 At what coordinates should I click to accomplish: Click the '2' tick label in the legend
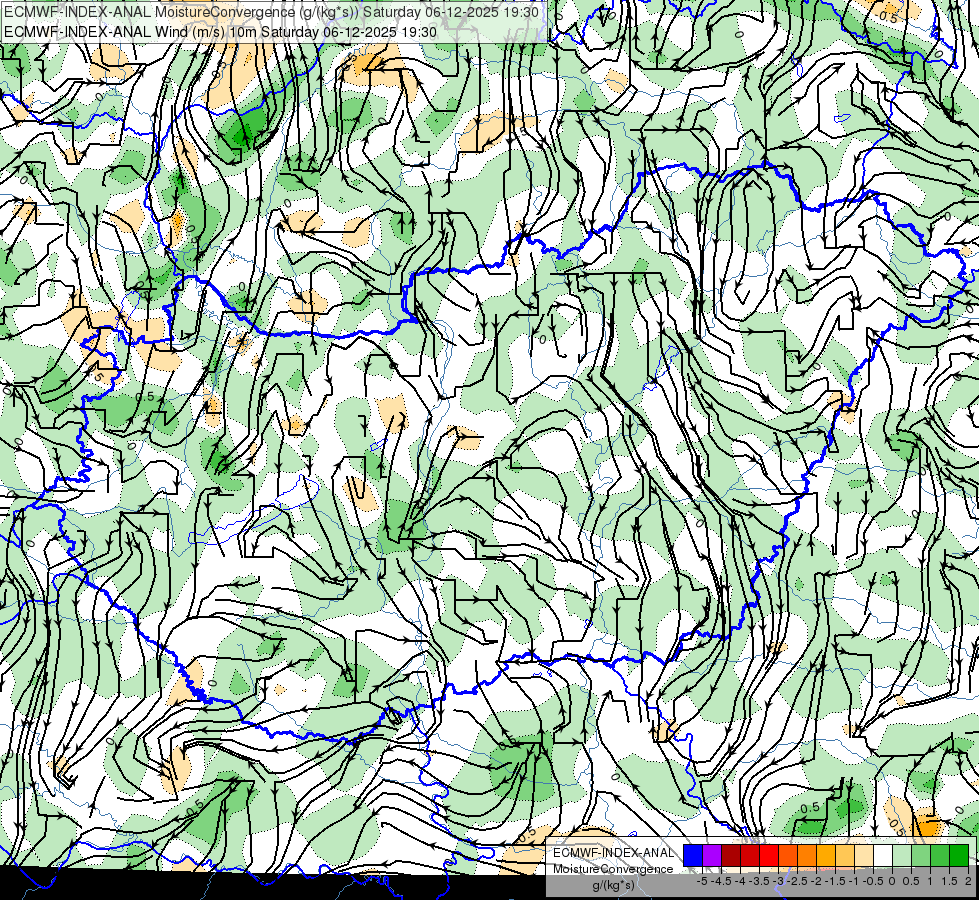tap(968, 881)
